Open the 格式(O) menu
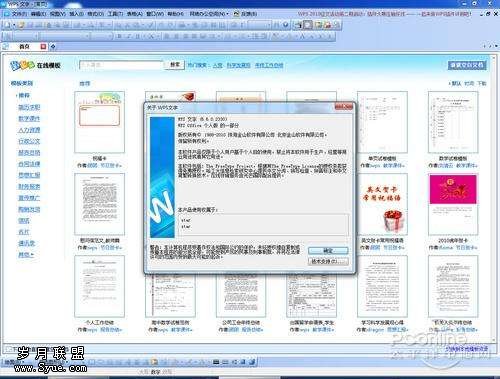 95,14
